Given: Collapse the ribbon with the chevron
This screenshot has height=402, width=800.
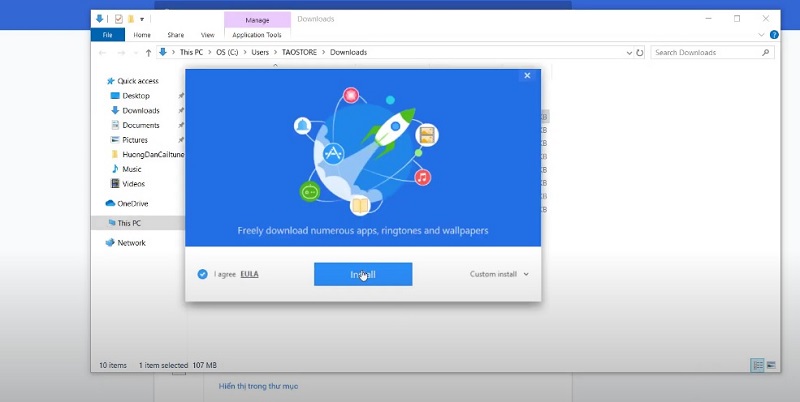Looking at the screenshot, I should click(x=761, y=35).
